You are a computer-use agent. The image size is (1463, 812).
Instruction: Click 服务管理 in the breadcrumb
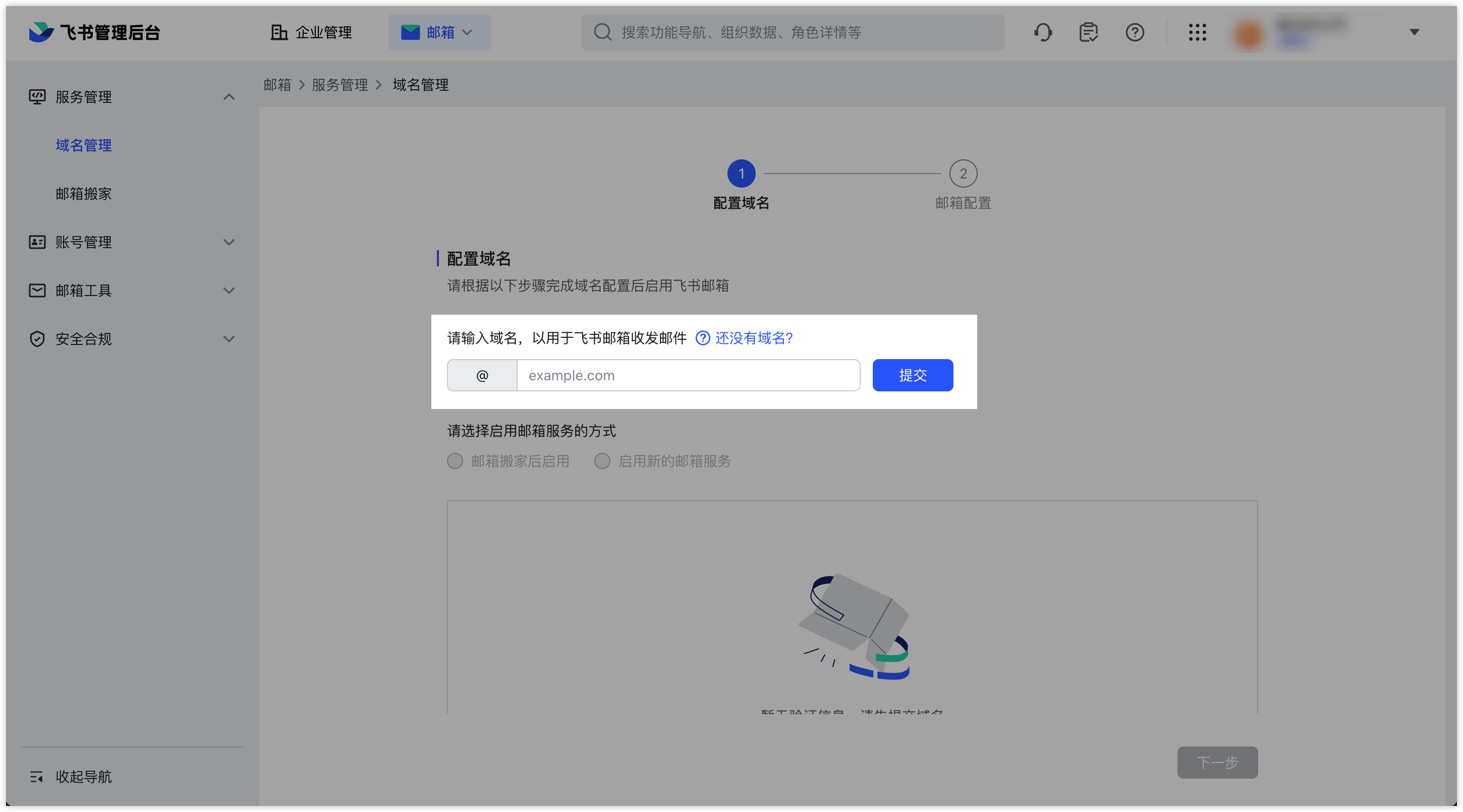pos(340,85)
